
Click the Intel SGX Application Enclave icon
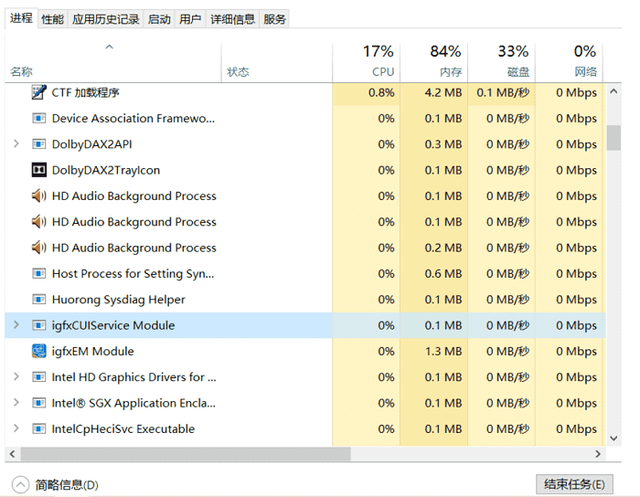point(39,403)
